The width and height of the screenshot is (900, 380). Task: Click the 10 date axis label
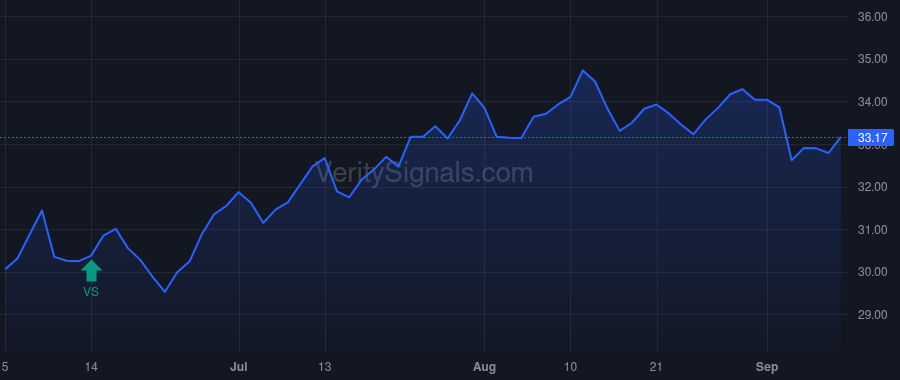(570, 367)
